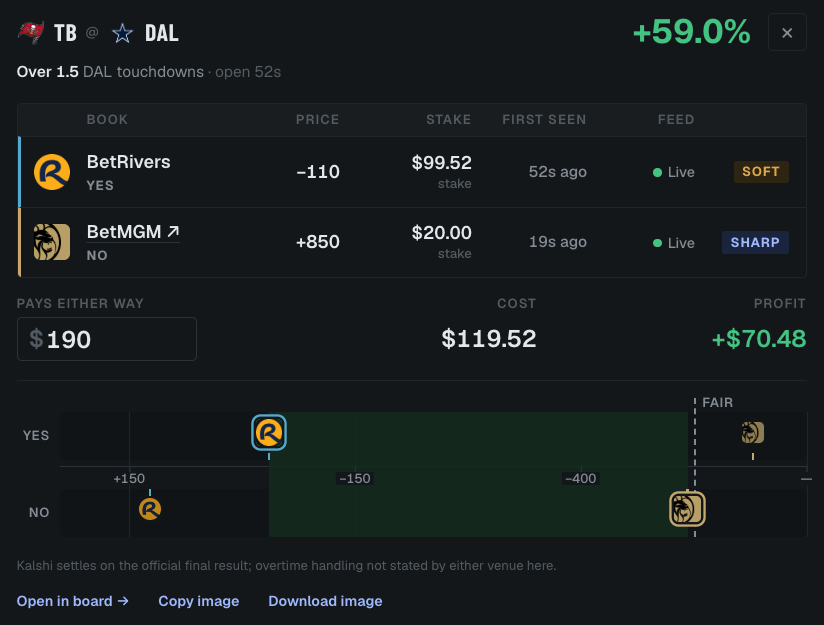Open in board link

(x=73, y=601)
